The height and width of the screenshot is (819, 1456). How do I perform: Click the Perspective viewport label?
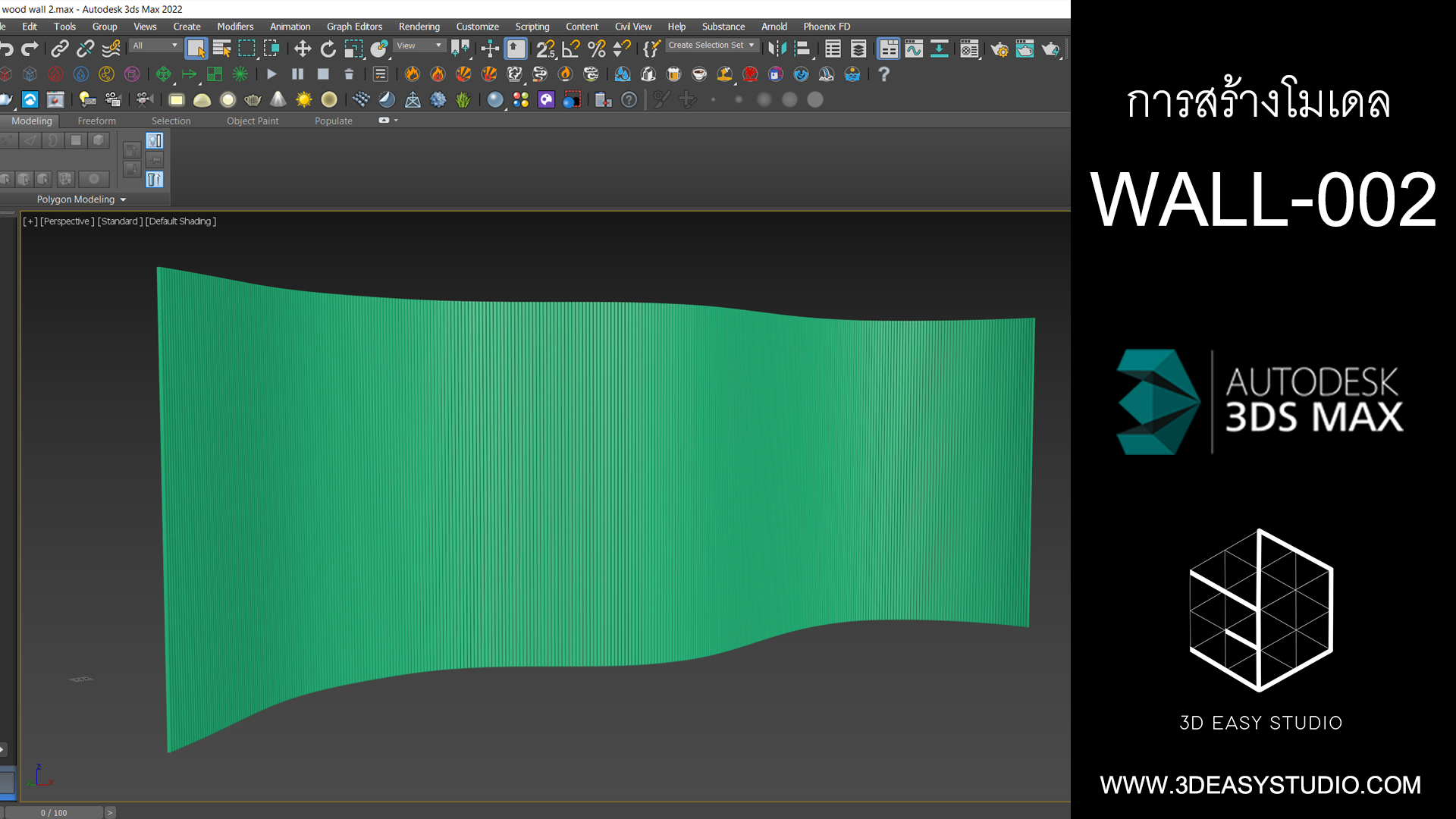pos(67,221)
